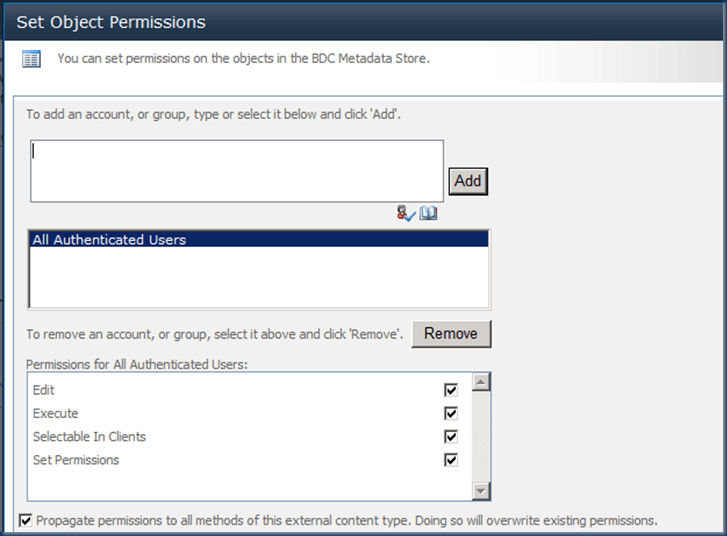Toggle the Edit permission checkbox
The height and width of the screenshot is (536, 727).
pyautogui.click(x=451, y=390)
